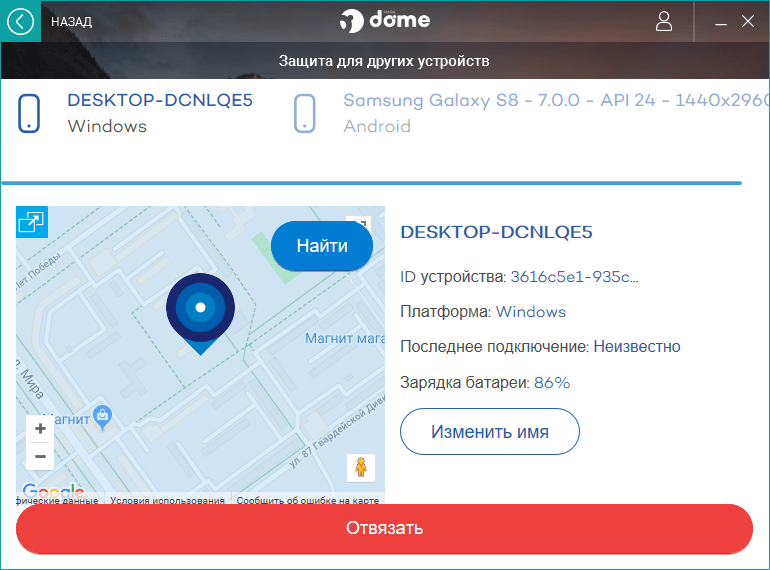The height and width of the screenshot is (570, 770).
Task: Open the Google logo link on map
Action: [53, 489]
